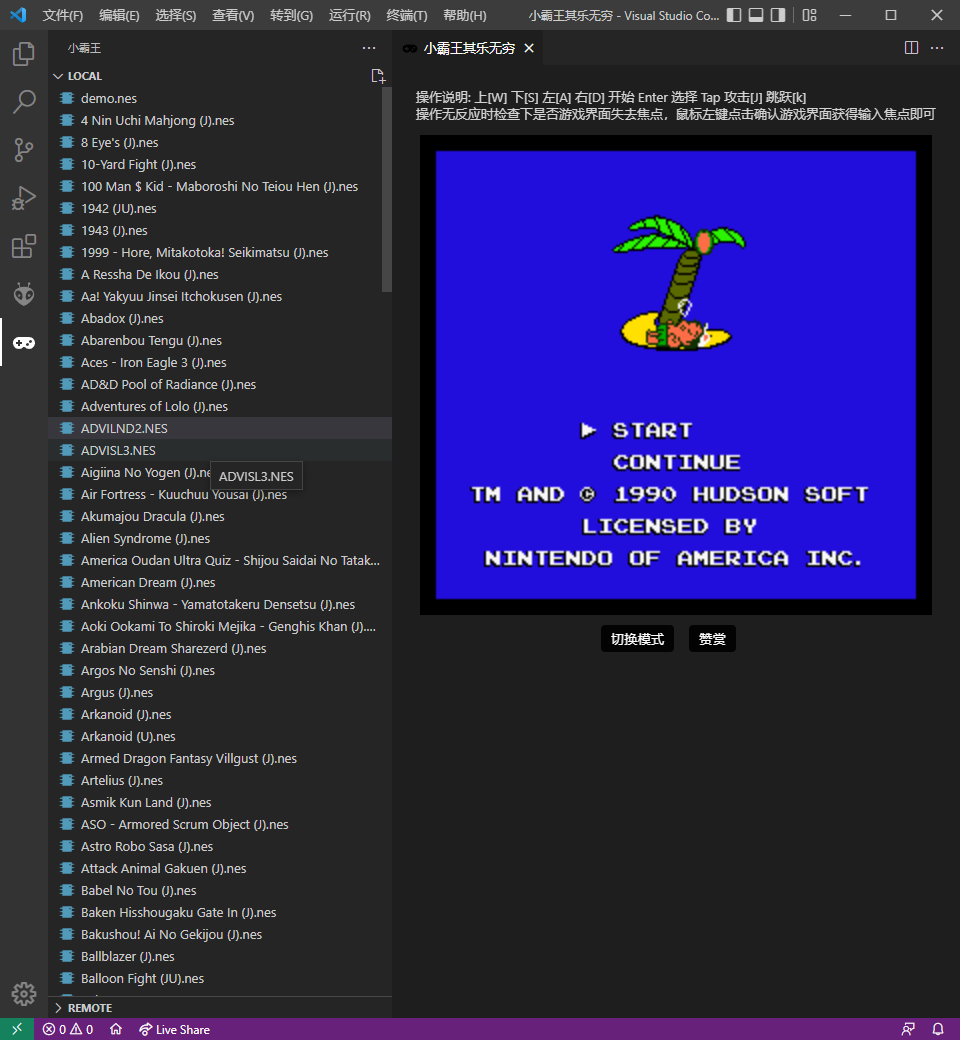This screenshot has height=1040, width=960.
Task: Select 1942 (JU).nes
Action: coord(220,208)
